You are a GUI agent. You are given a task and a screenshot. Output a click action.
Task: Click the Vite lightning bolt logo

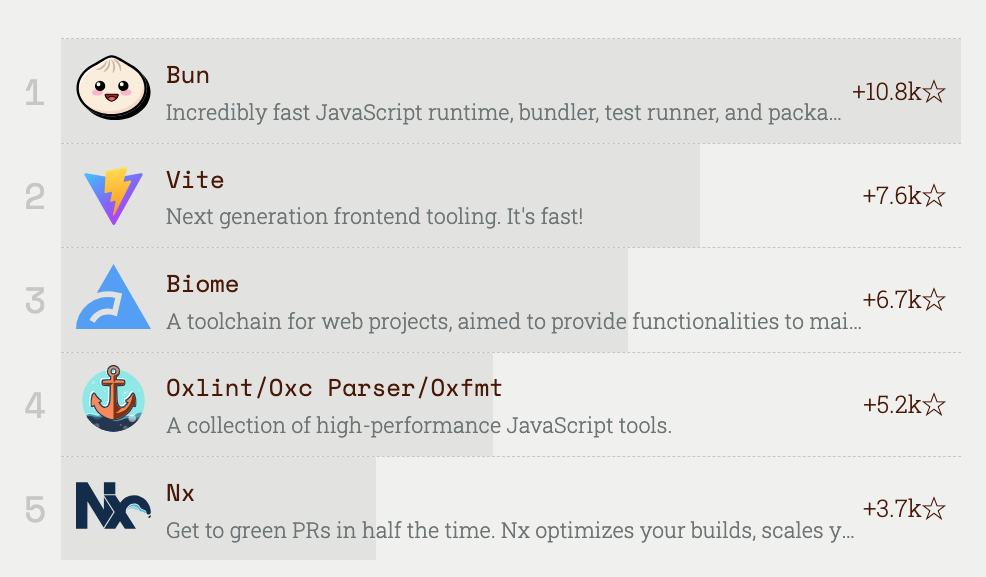[x=113, y=195]
